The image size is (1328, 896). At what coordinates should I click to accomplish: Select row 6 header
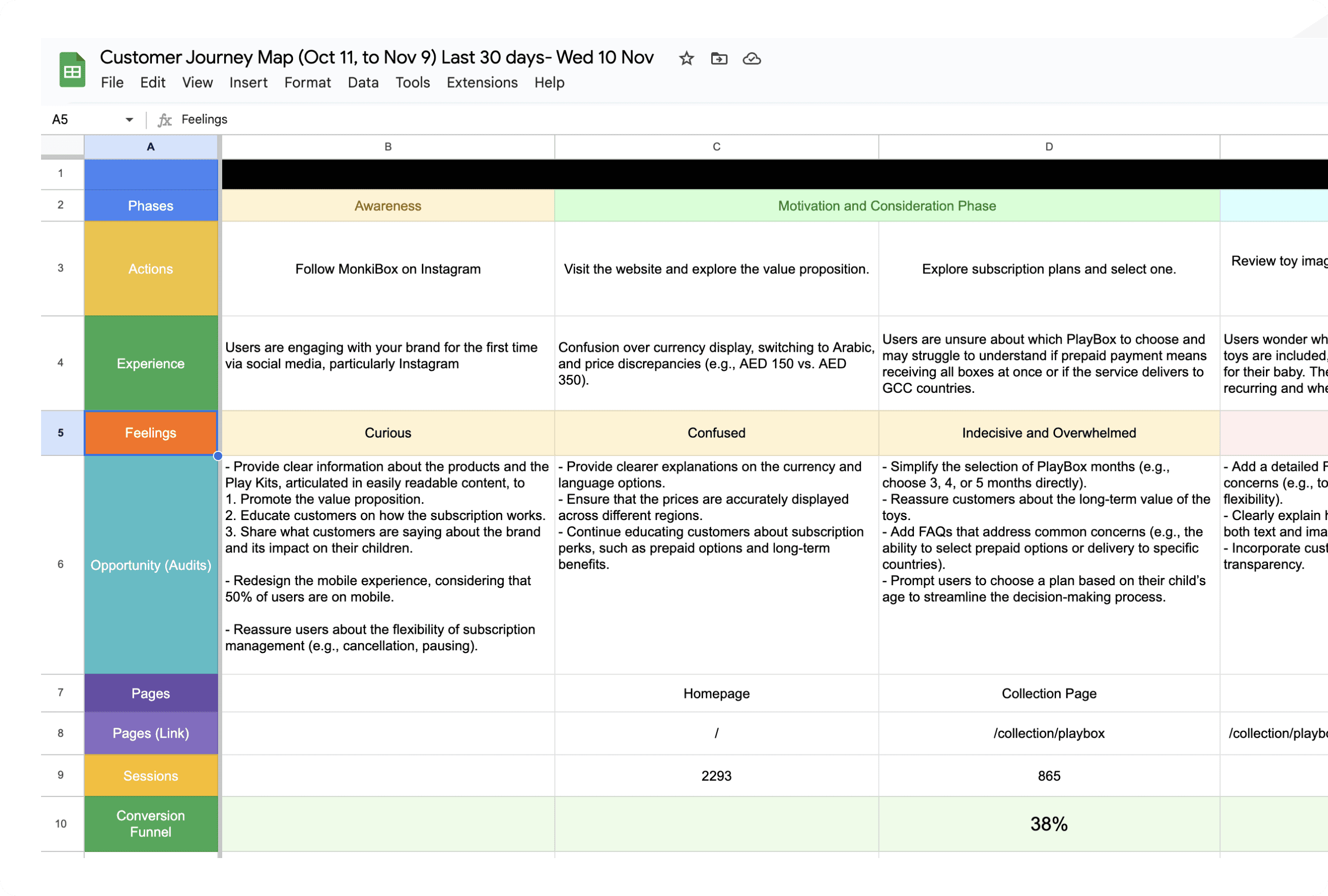(61, 564)
